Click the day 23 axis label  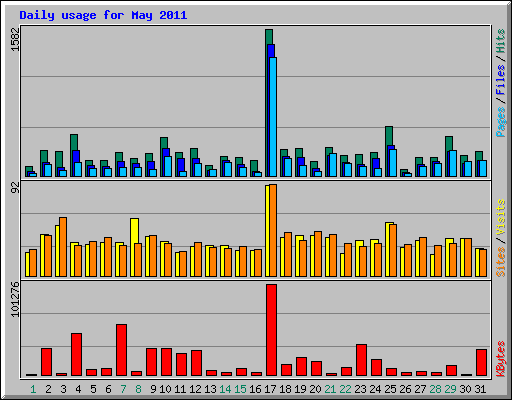360,389
